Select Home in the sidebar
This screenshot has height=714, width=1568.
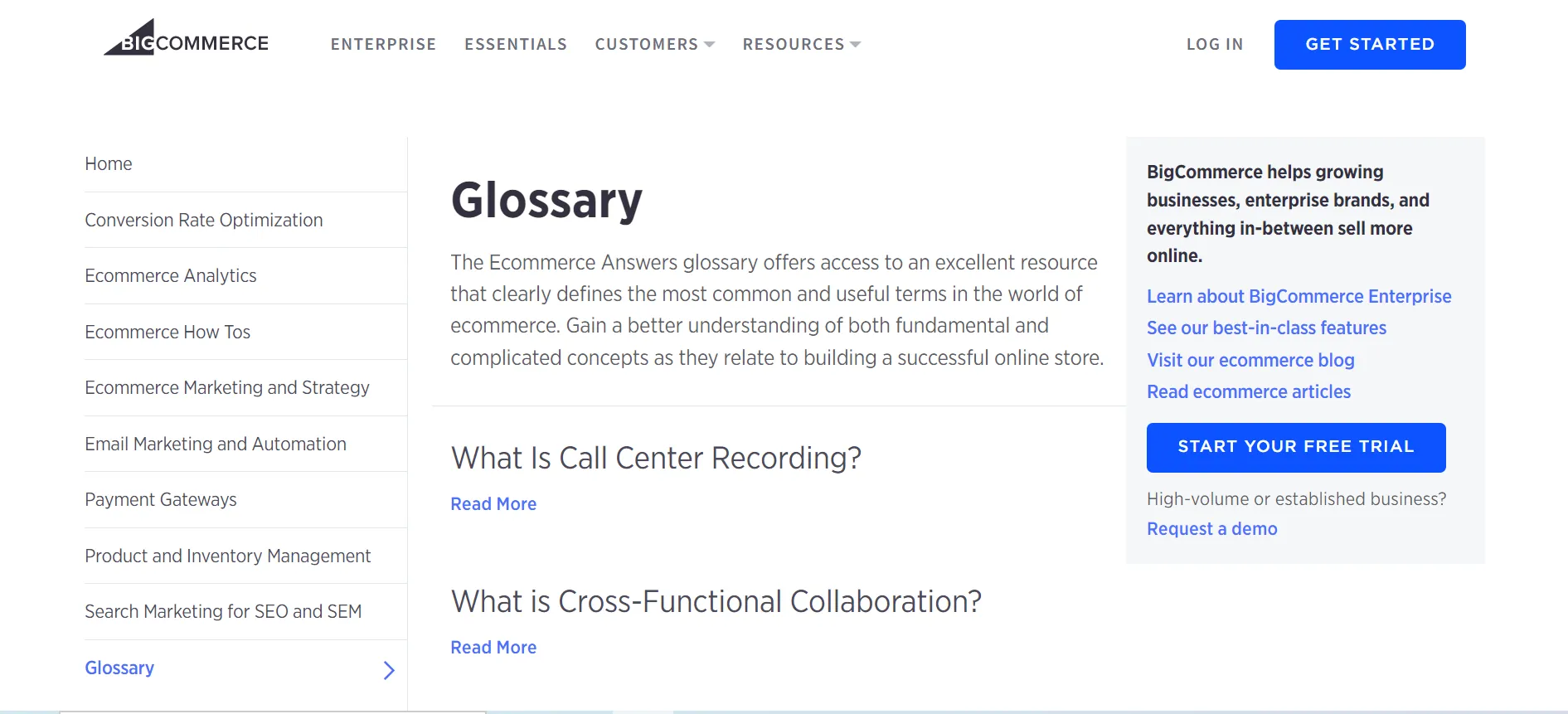(109, 164)
